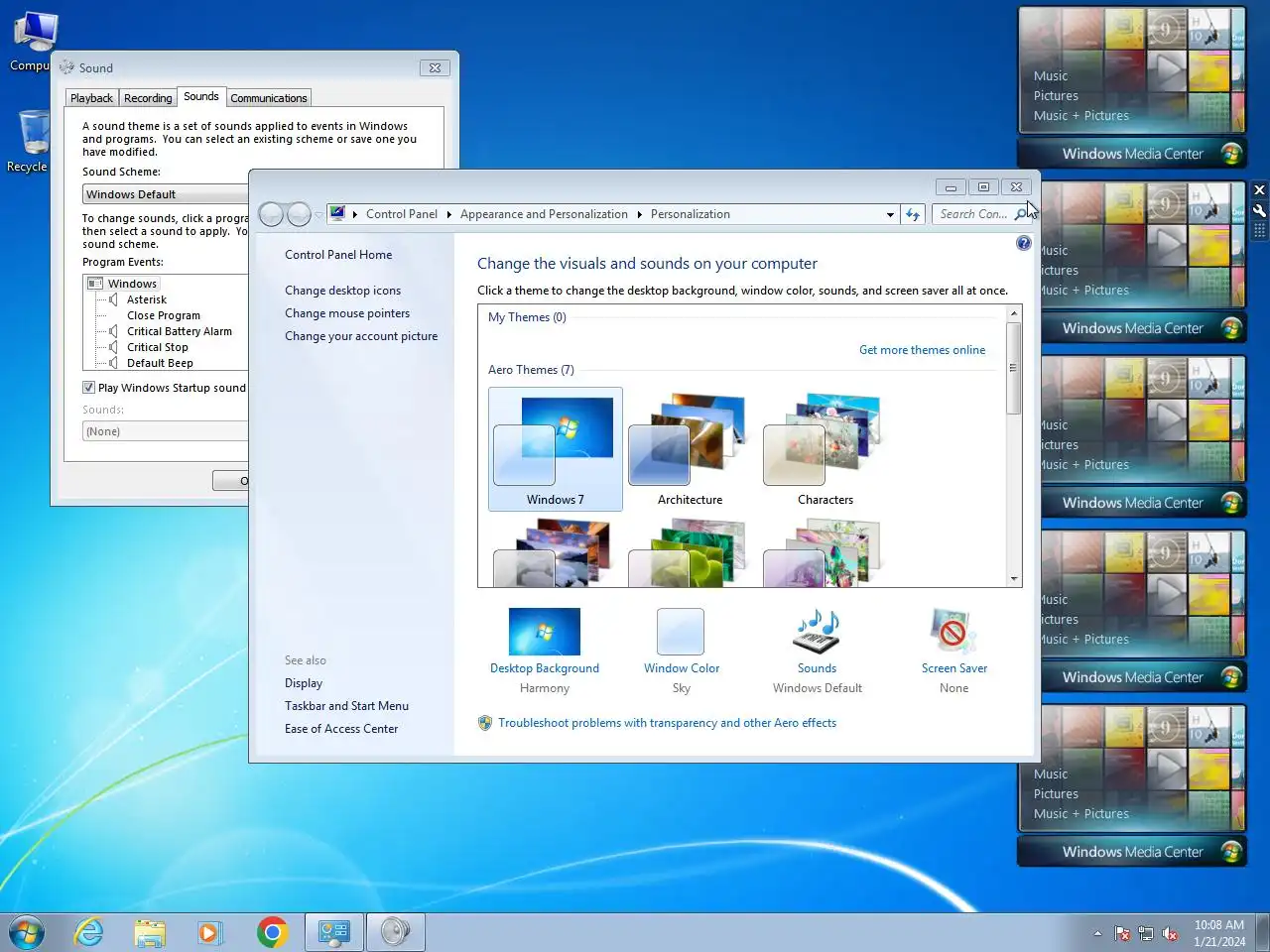Launch Windows Media Player from taskbar
Image resolution: width=1270 pixels, height=952 pixels.
(209, 932)
